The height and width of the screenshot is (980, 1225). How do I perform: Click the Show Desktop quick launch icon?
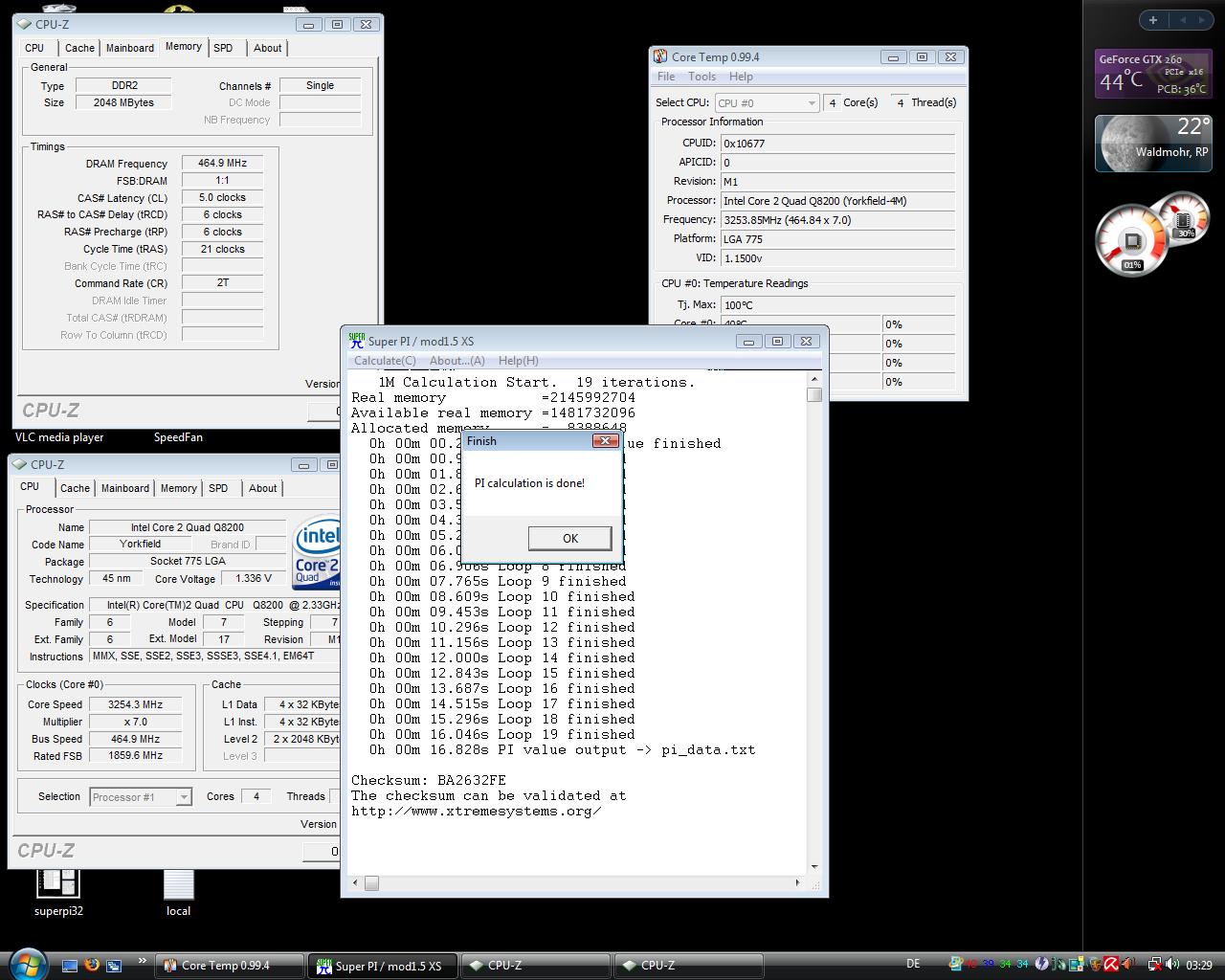coord(70,965)
